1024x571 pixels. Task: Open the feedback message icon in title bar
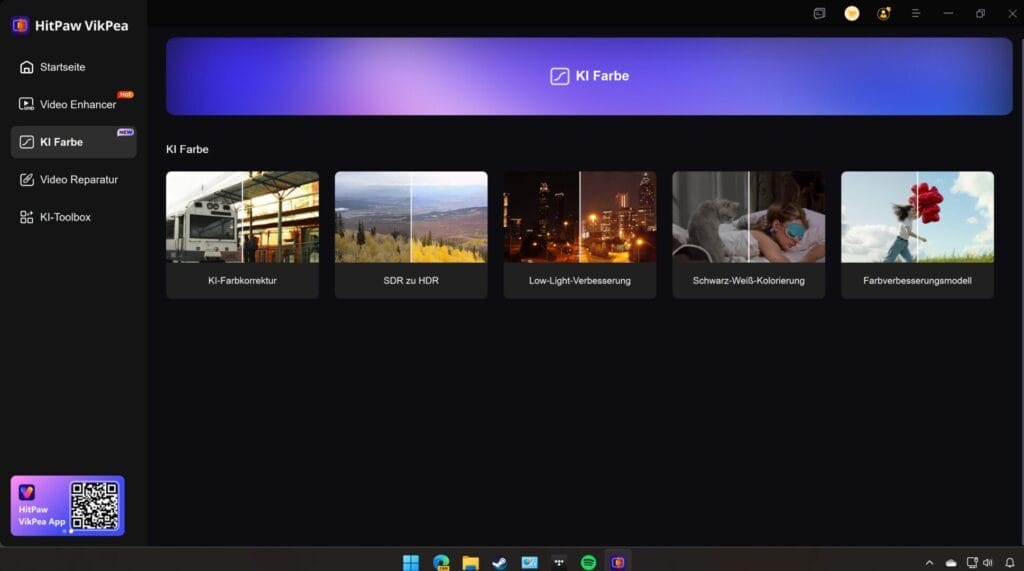(819, 14)
